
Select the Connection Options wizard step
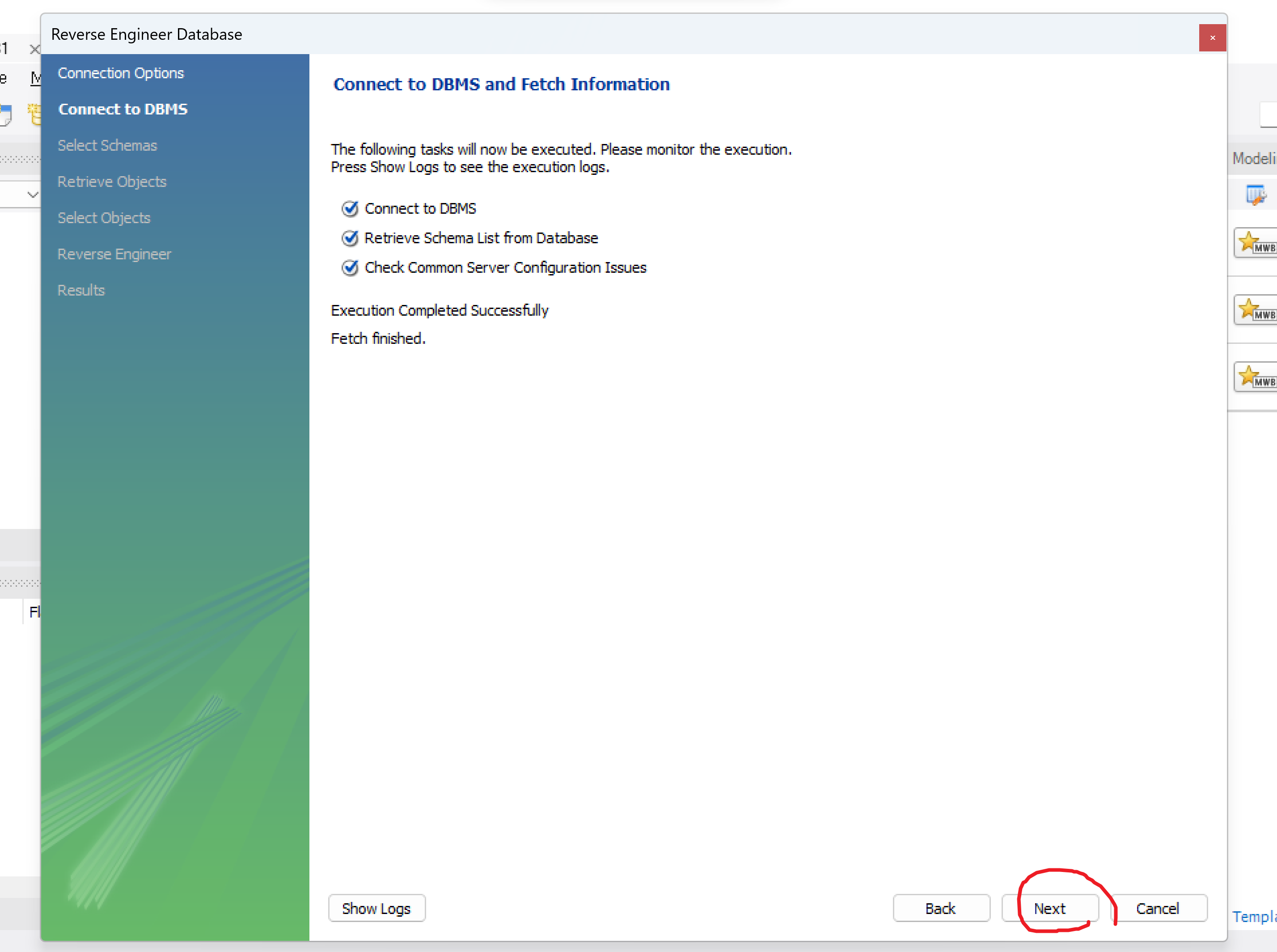pyautogui.click(x=120, y=73)
